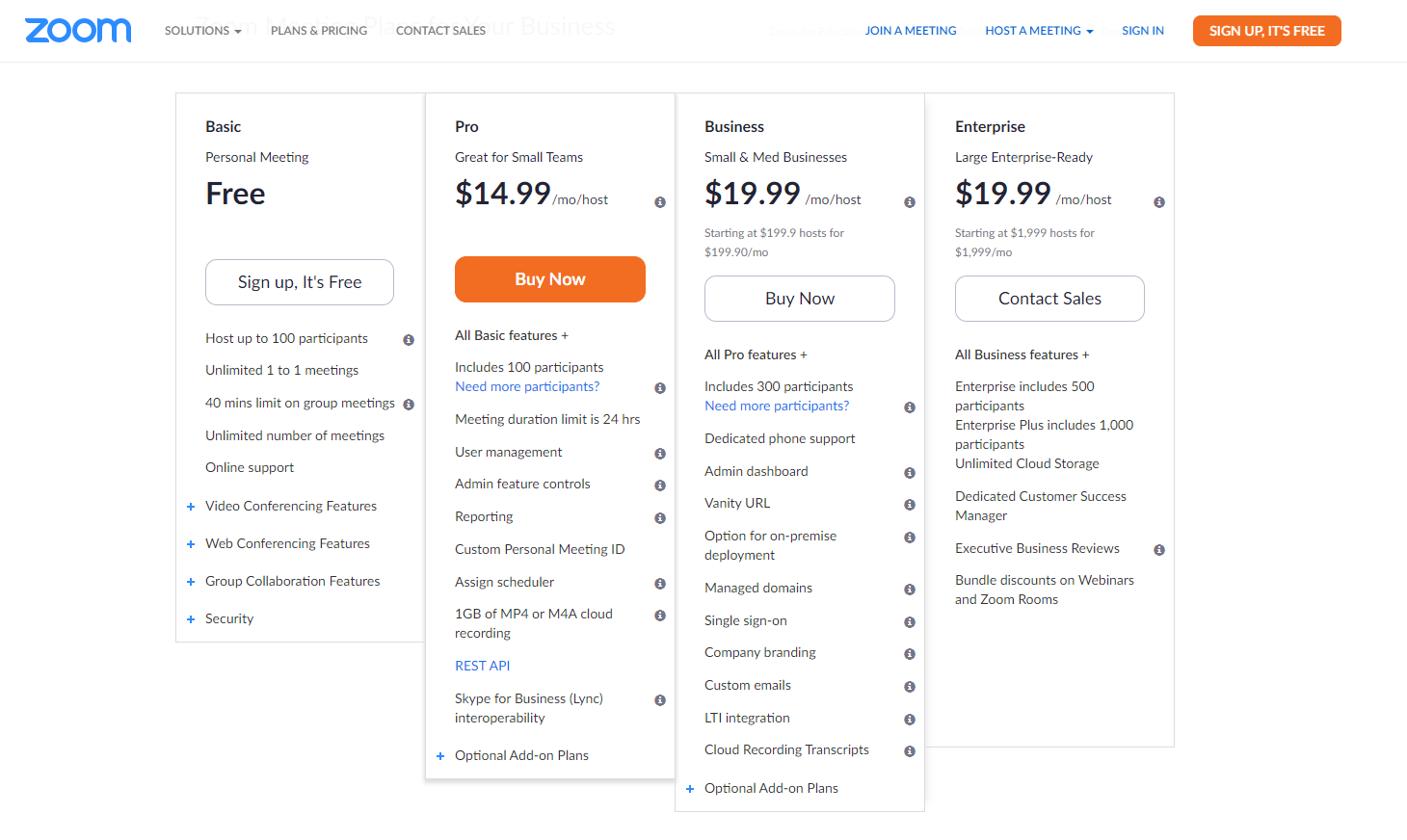Show info for Vanity URL

(910, 505)
